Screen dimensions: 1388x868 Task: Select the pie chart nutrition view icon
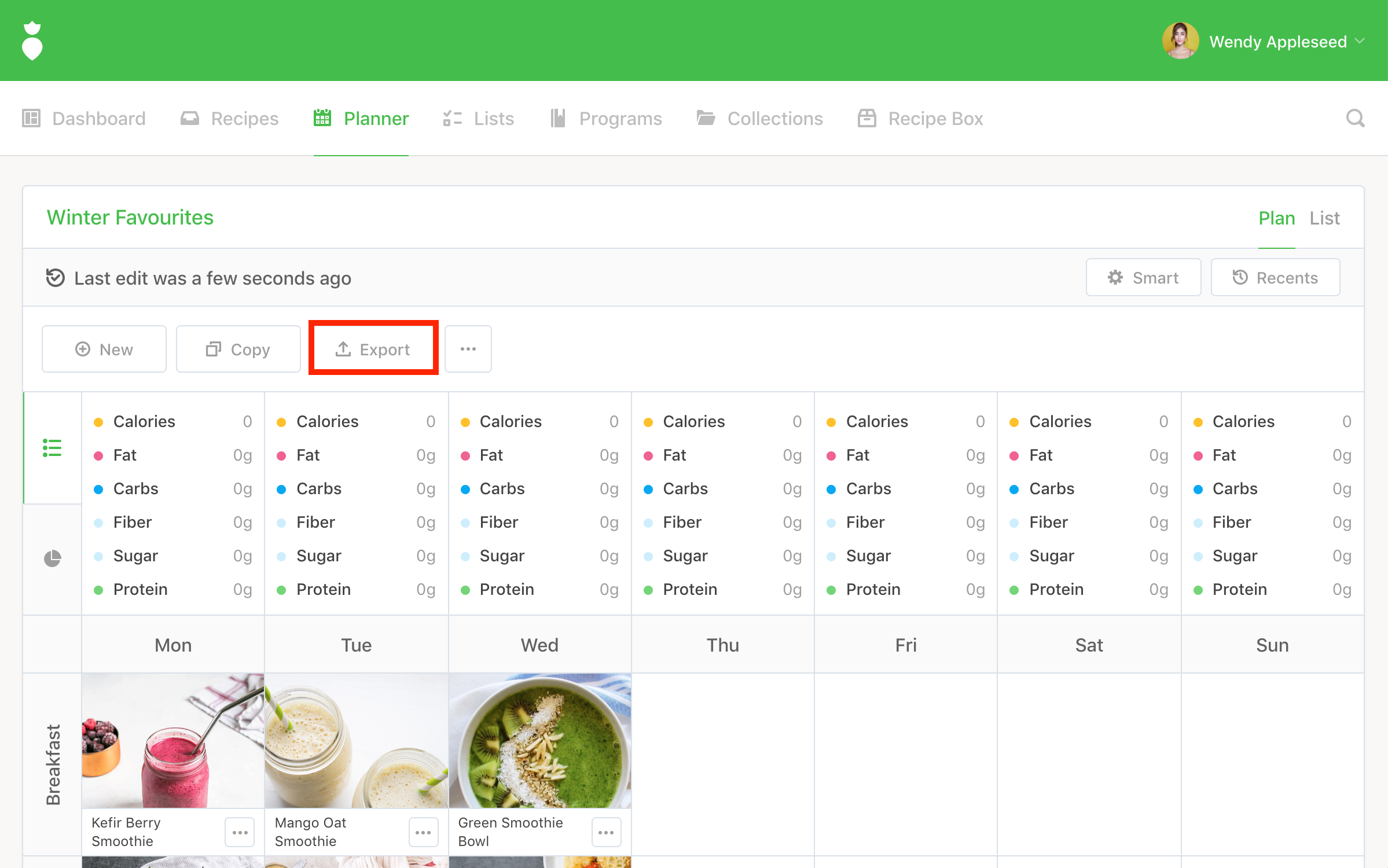(52, 558)
